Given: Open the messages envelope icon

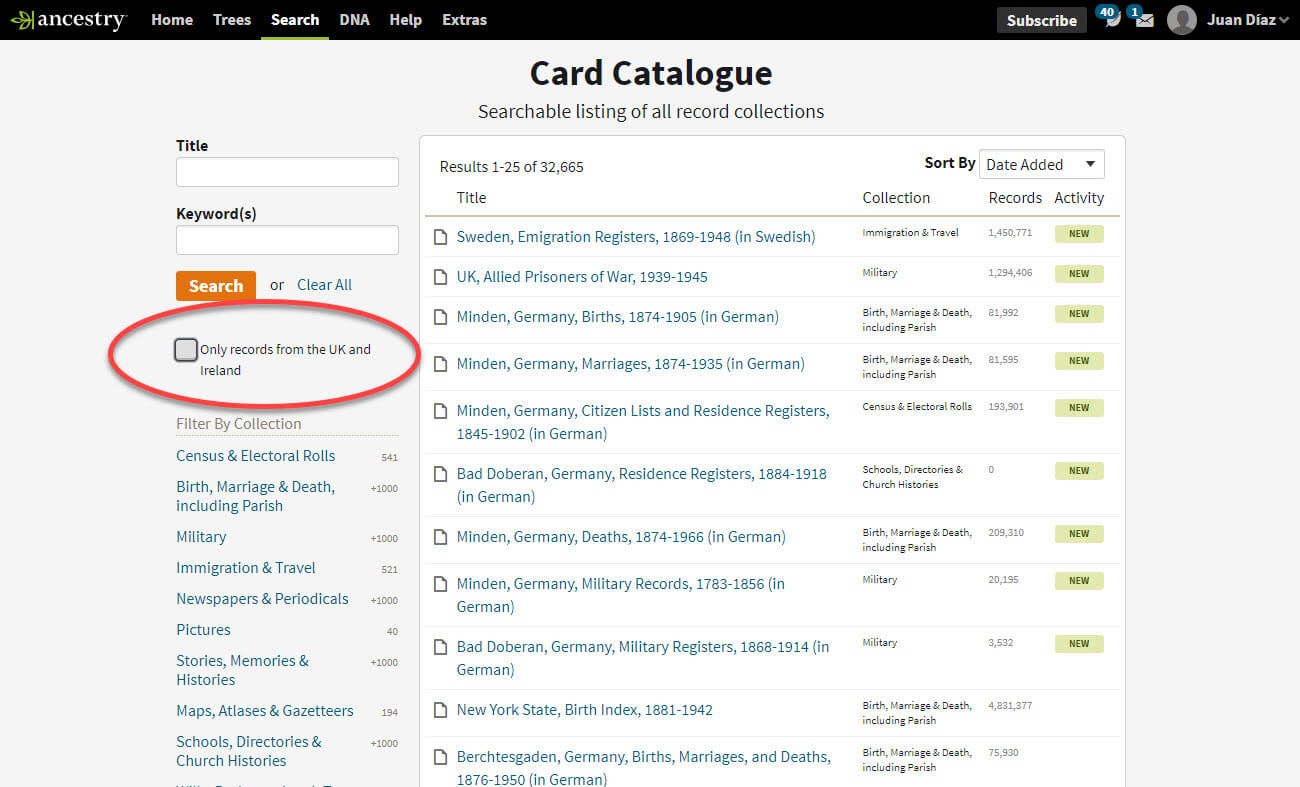Looking at the screenshot, I should (1143, 20).
